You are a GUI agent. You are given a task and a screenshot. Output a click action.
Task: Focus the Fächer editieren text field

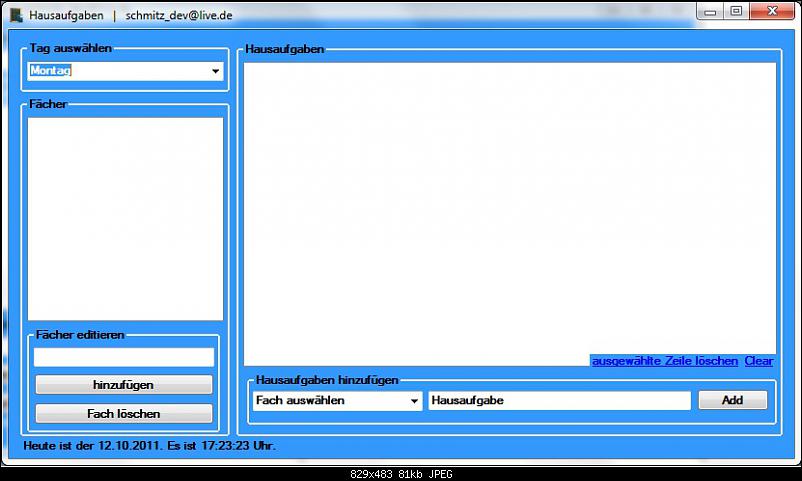[124, 357]
